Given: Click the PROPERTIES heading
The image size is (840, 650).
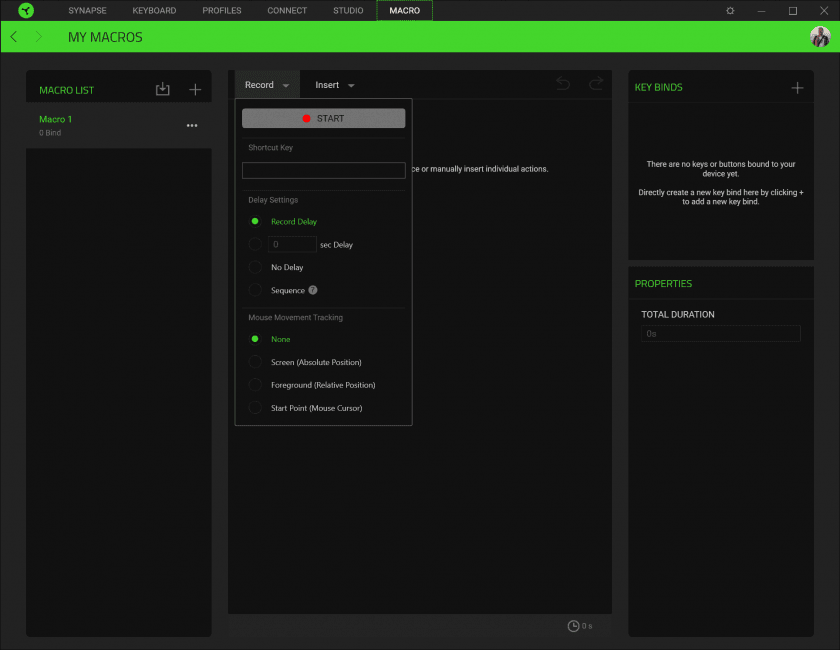Looking at the screenshot, I should click(663, 283).
